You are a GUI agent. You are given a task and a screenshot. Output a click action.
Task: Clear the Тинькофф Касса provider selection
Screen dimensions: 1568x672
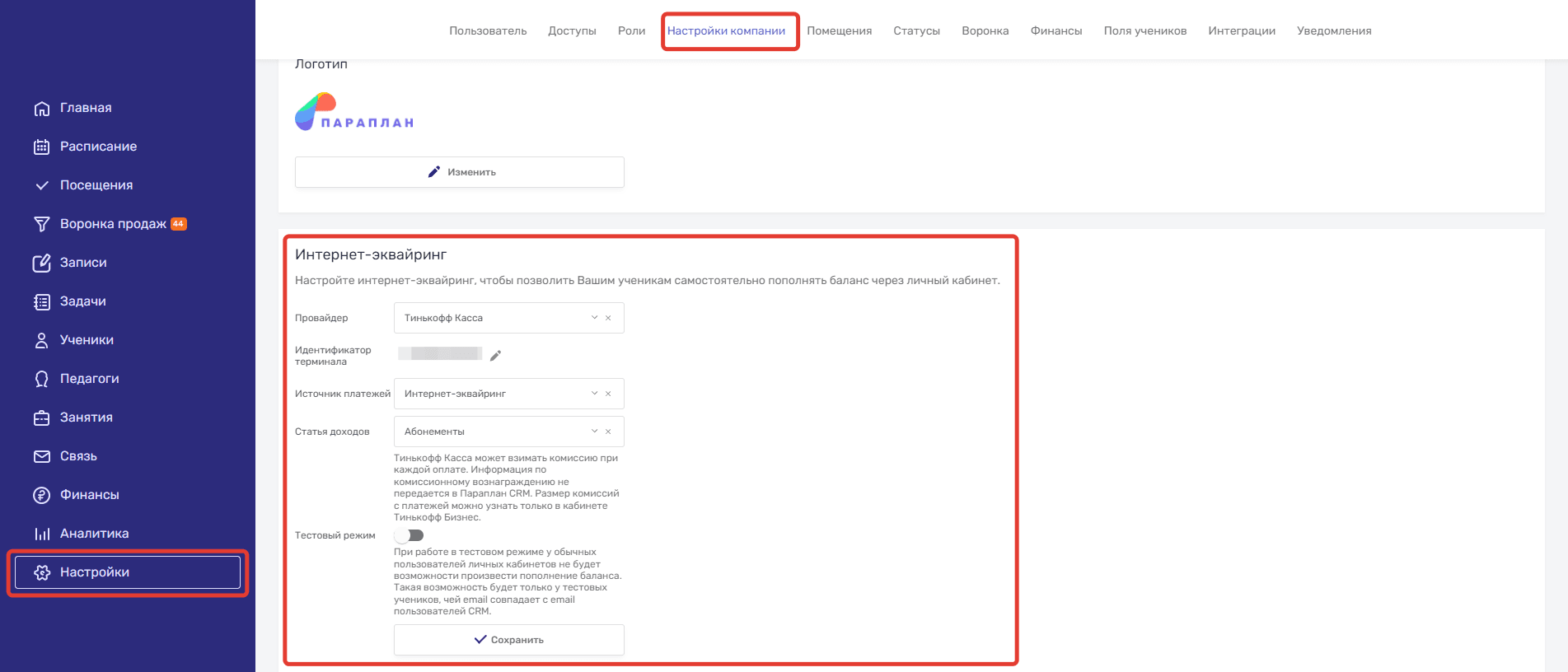608,318
